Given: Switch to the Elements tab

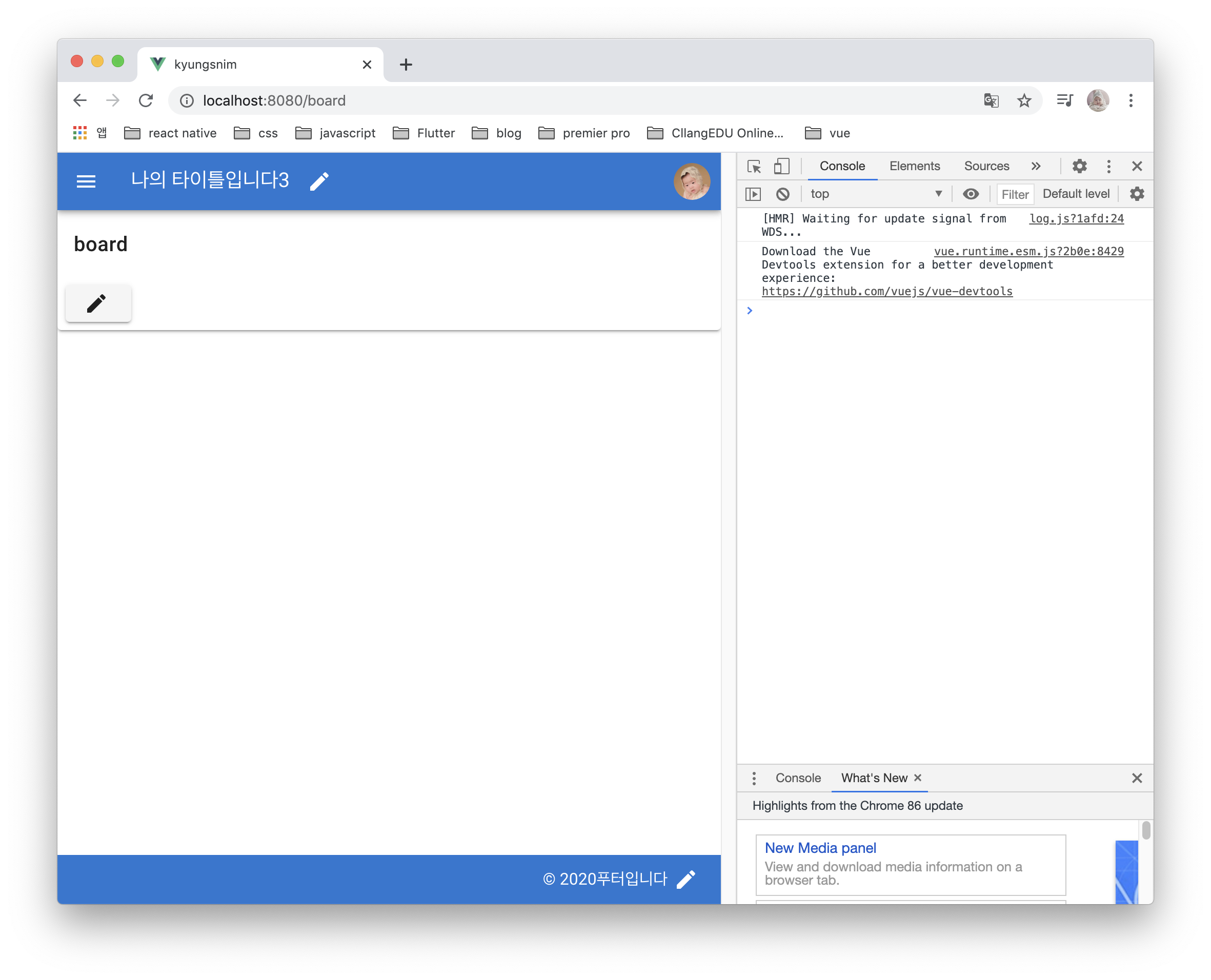Looking at the screenshot, I should click(x=914, y=166).
